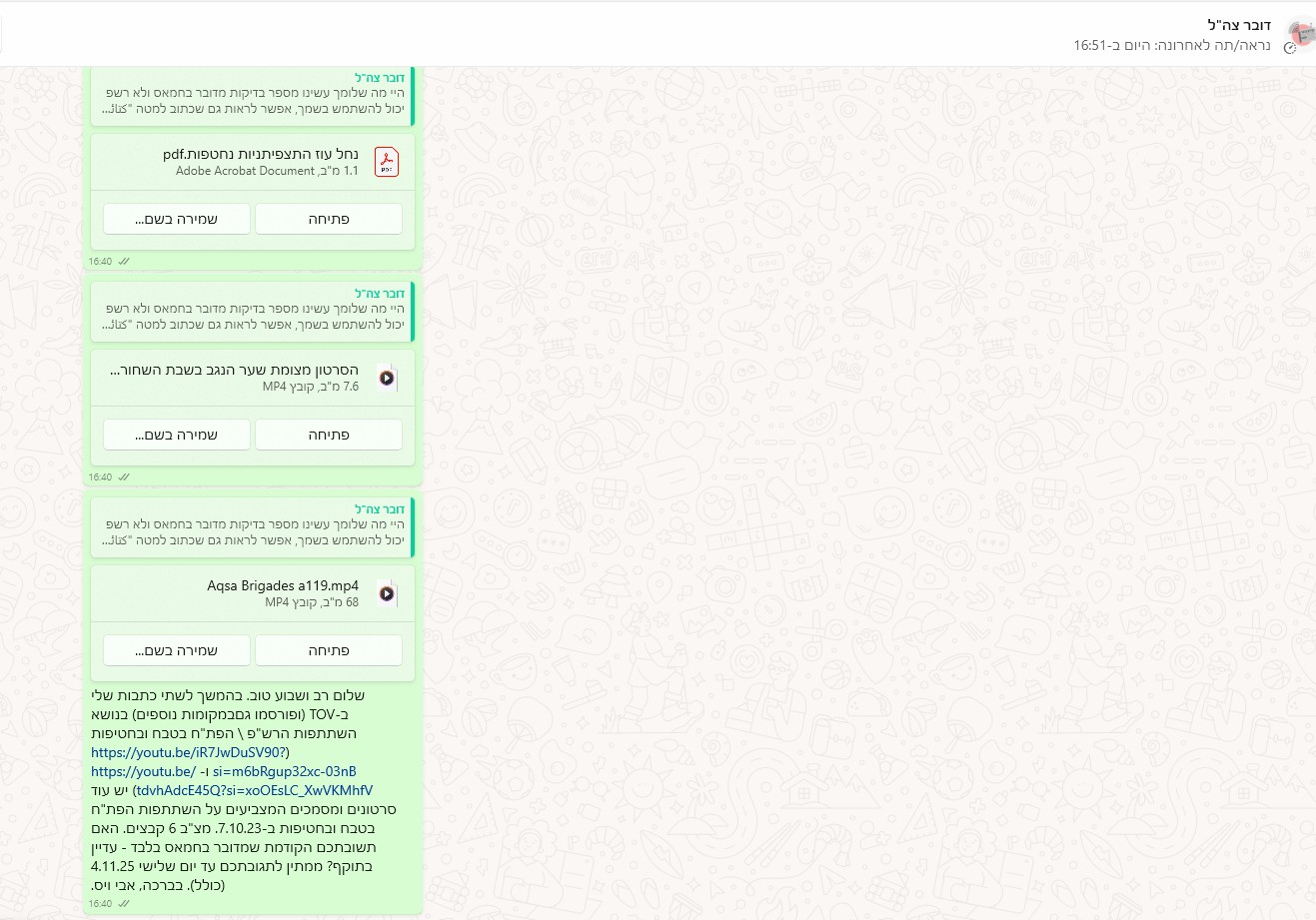Screen dimensions: 1316x920
Task: Save the שער הנגב video with שמירה בשם
Action: (x=177, y=435)
